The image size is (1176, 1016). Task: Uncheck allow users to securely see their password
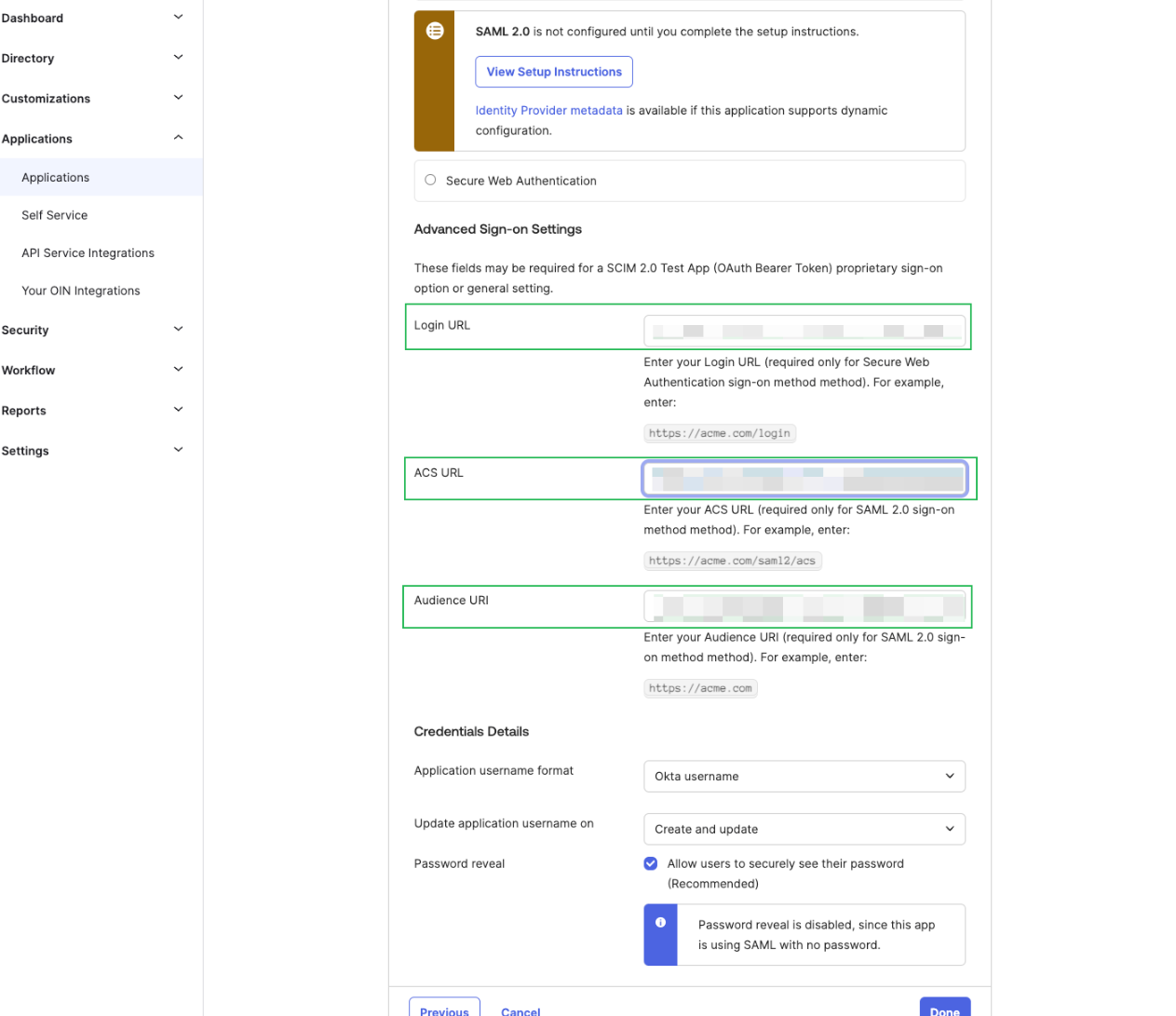pyautogui.click(x=650, y=863)
